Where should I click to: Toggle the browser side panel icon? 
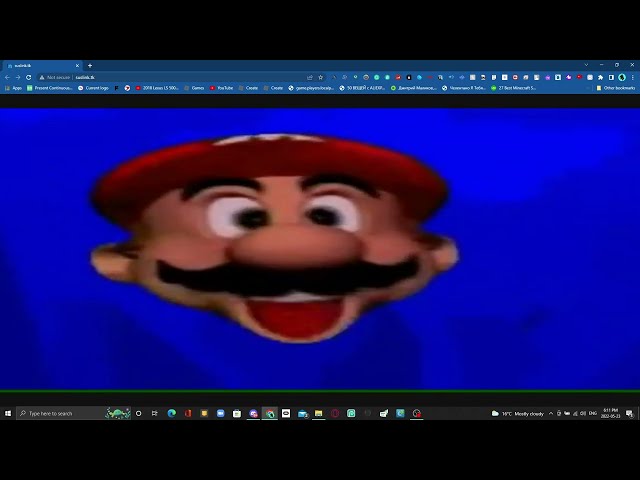tap(611, 77)
